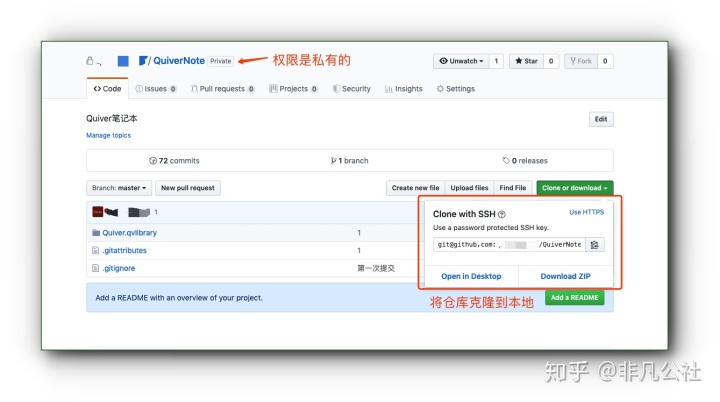Image resolution: width=720 pixels, height=402 pixels.
Task: Open the Settings tab
Action: pyautogui.click(x=456, y=89)
